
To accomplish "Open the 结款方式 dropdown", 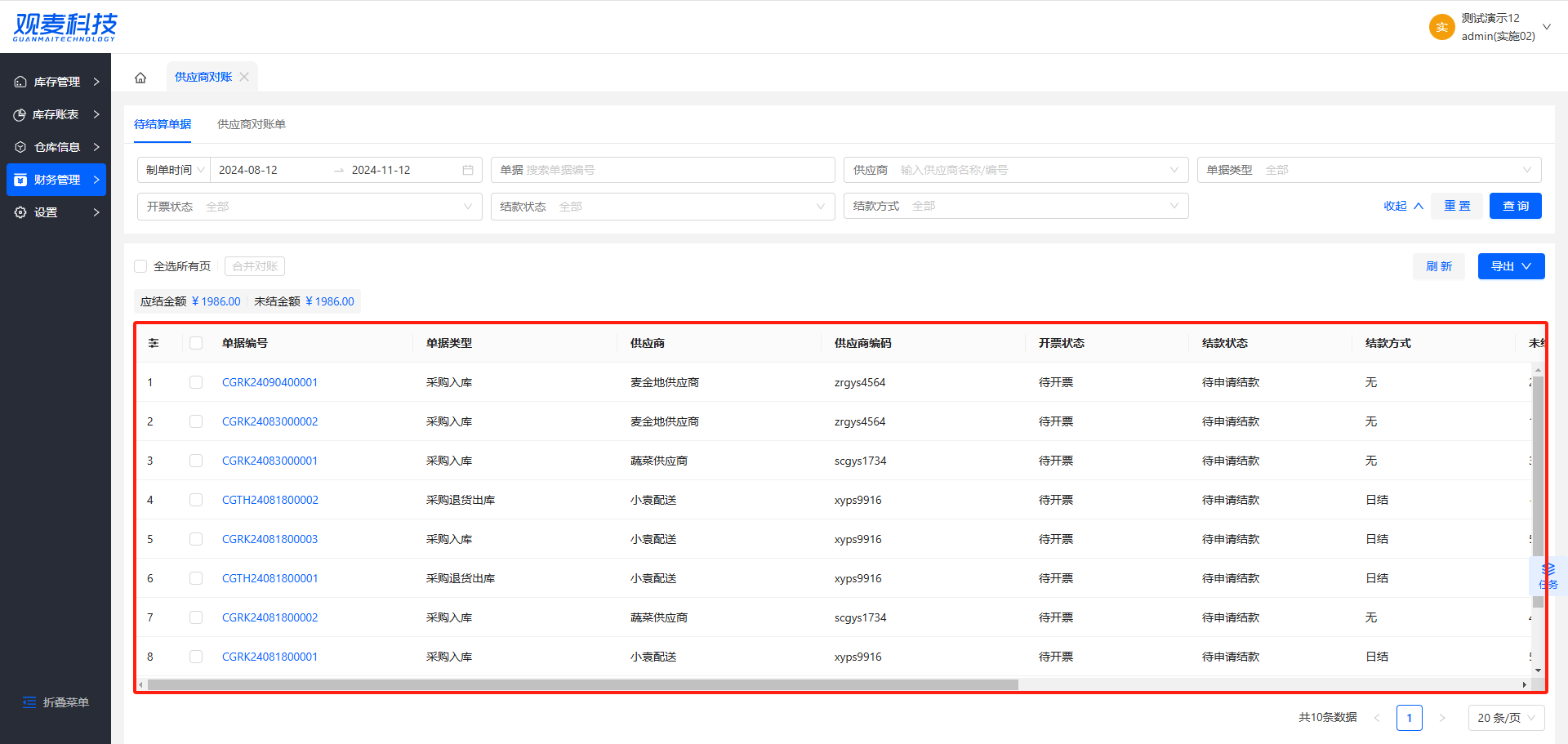I will tap(1015, 206).
